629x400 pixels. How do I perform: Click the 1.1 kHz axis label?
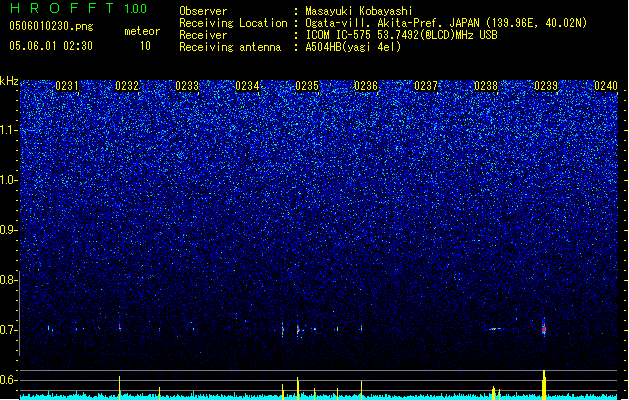pyautogui.click(x=9, y=130)
